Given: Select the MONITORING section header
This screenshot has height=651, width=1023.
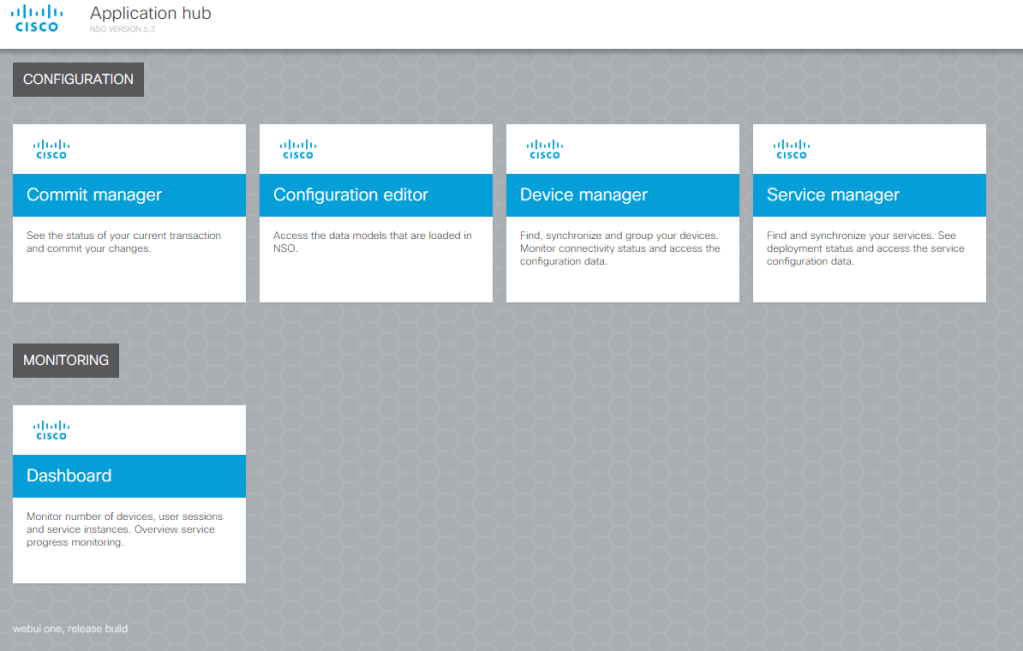Looking at the screenshot, I should click(x=66, y=360).
